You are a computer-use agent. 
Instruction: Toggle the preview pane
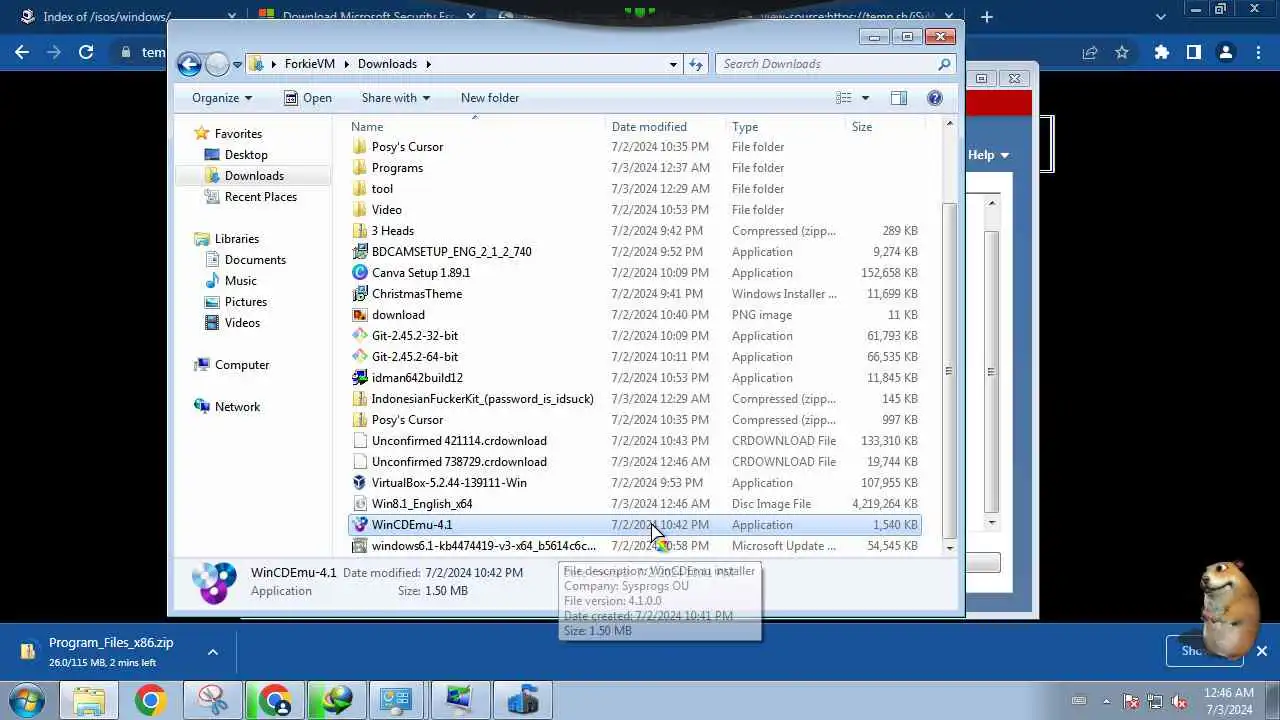pyautogui.click(x=899, y=98)
